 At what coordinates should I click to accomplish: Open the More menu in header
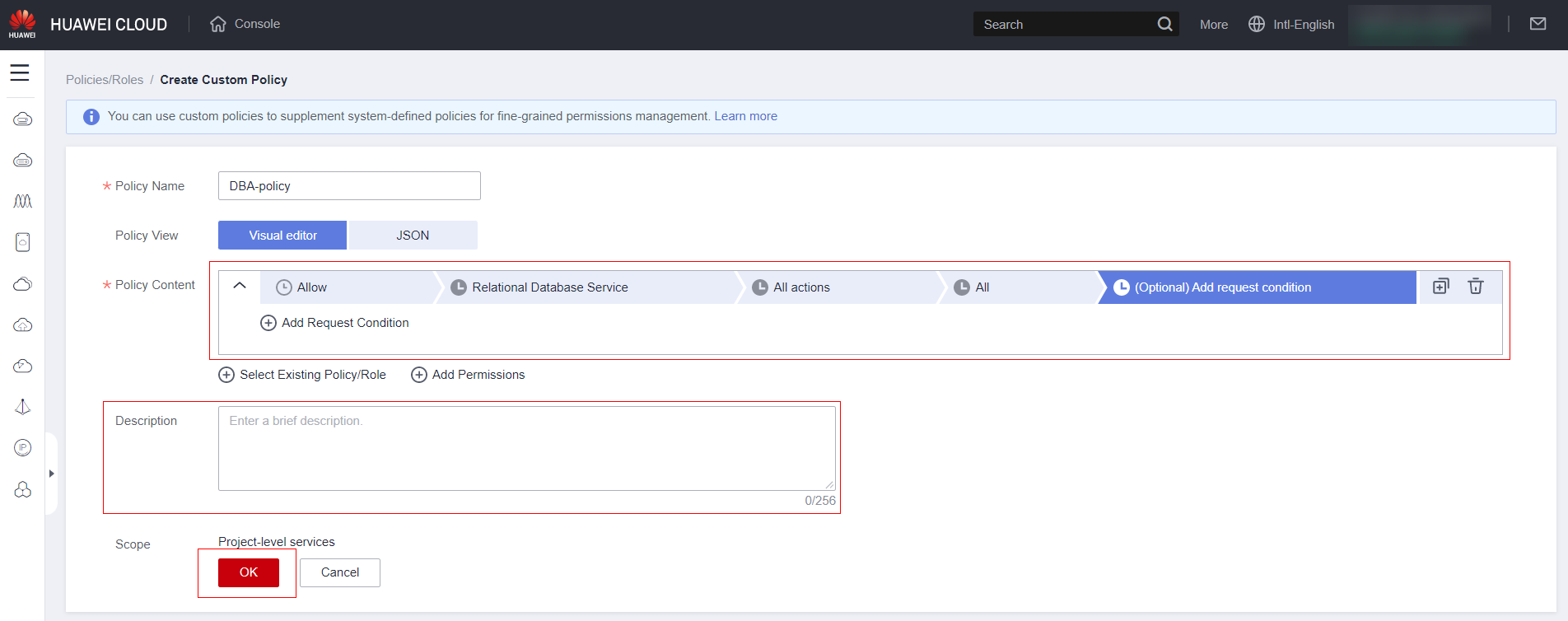pos(1213,25)
